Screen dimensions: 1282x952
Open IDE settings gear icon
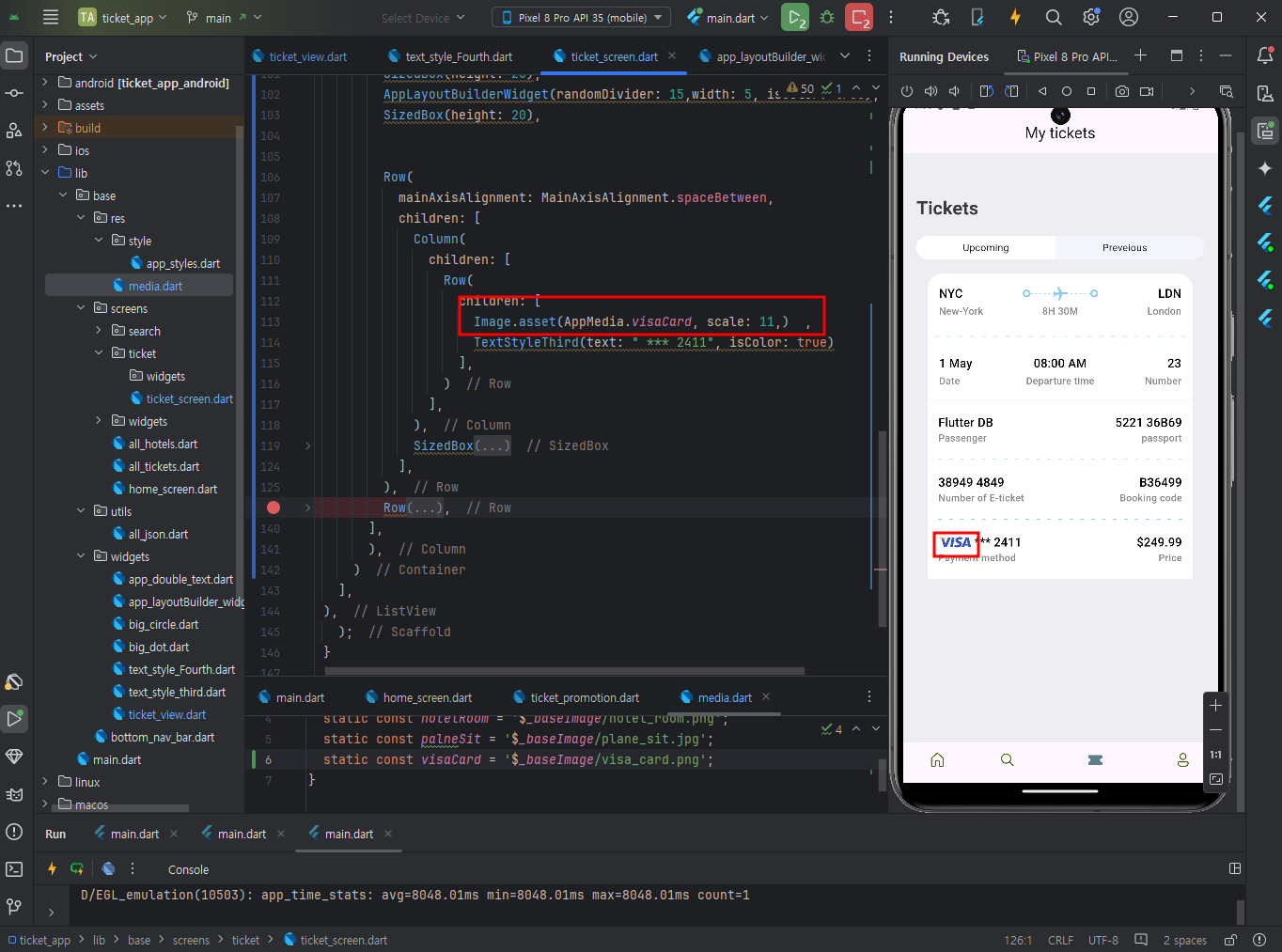(1091, 17)
